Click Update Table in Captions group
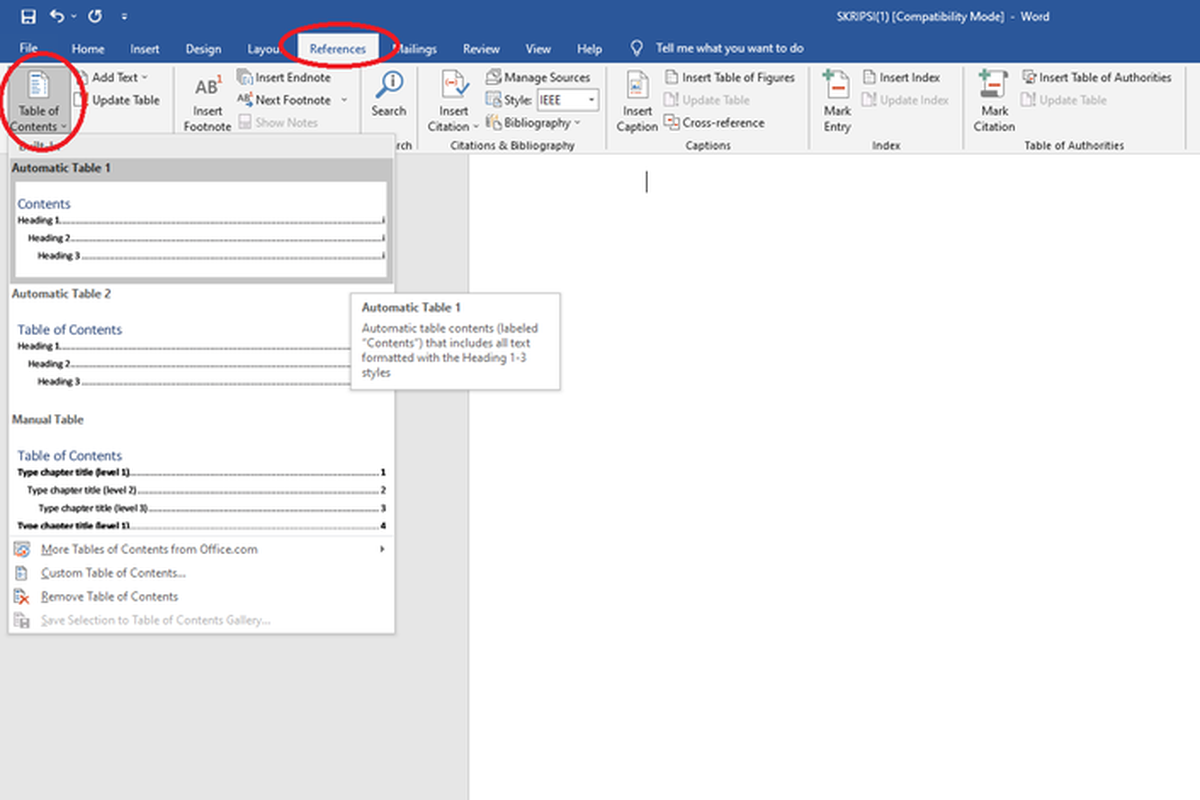The width and height of the screenshot is (1200, 800). (707, 100)
